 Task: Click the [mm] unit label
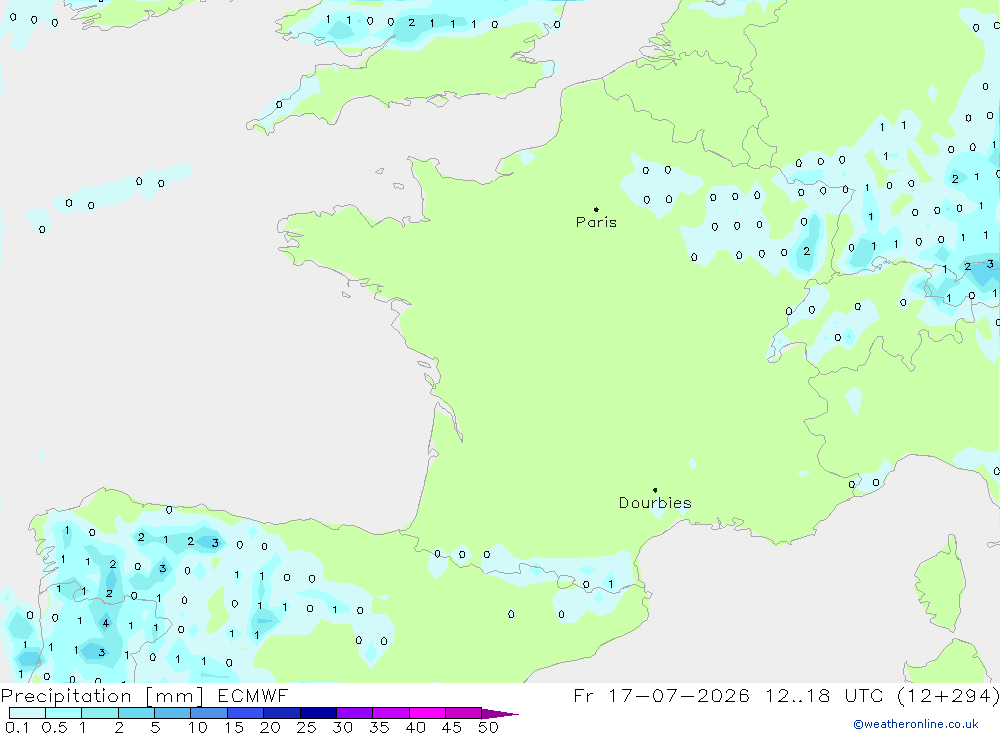[x=174, y=695]
